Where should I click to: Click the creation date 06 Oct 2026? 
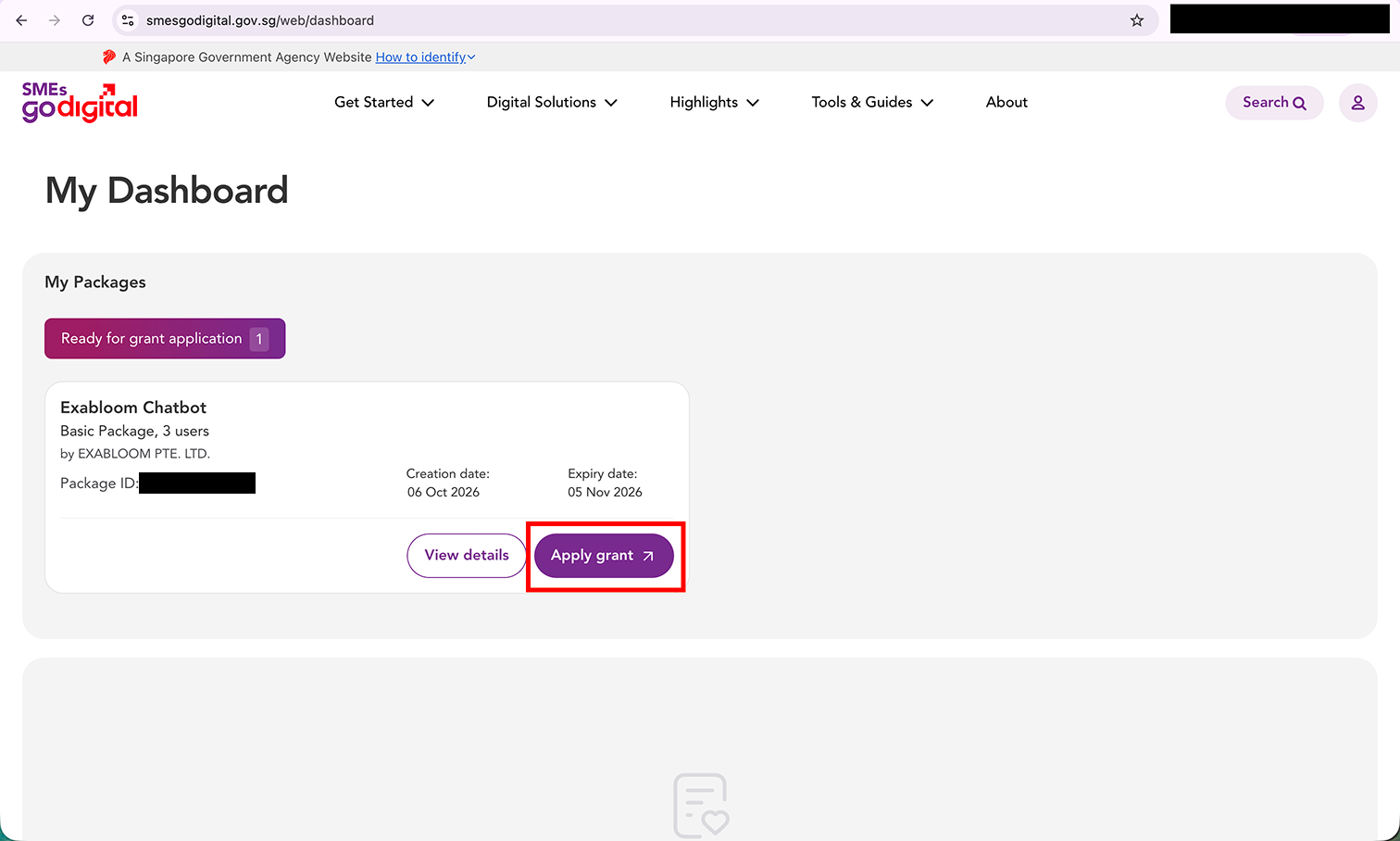(444, 492)
